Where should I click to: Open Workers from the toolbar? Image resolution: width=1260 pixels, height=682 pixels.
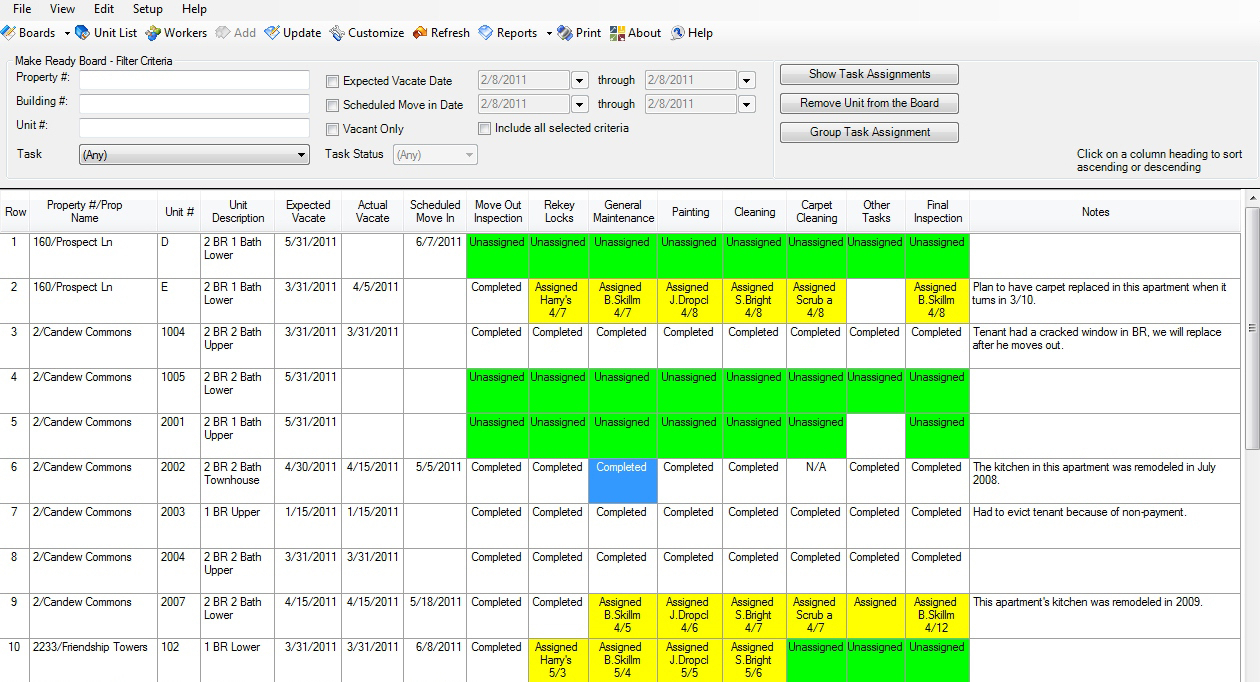153,33
